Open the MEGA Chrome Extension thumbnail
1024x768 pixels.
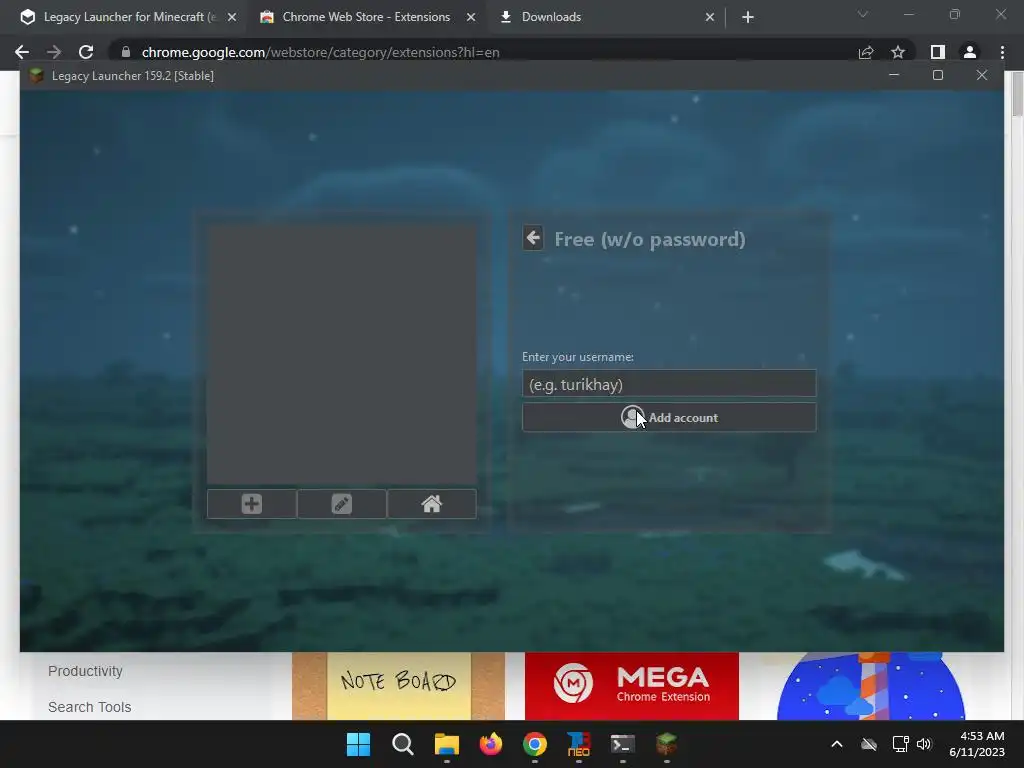coord(632,686)
